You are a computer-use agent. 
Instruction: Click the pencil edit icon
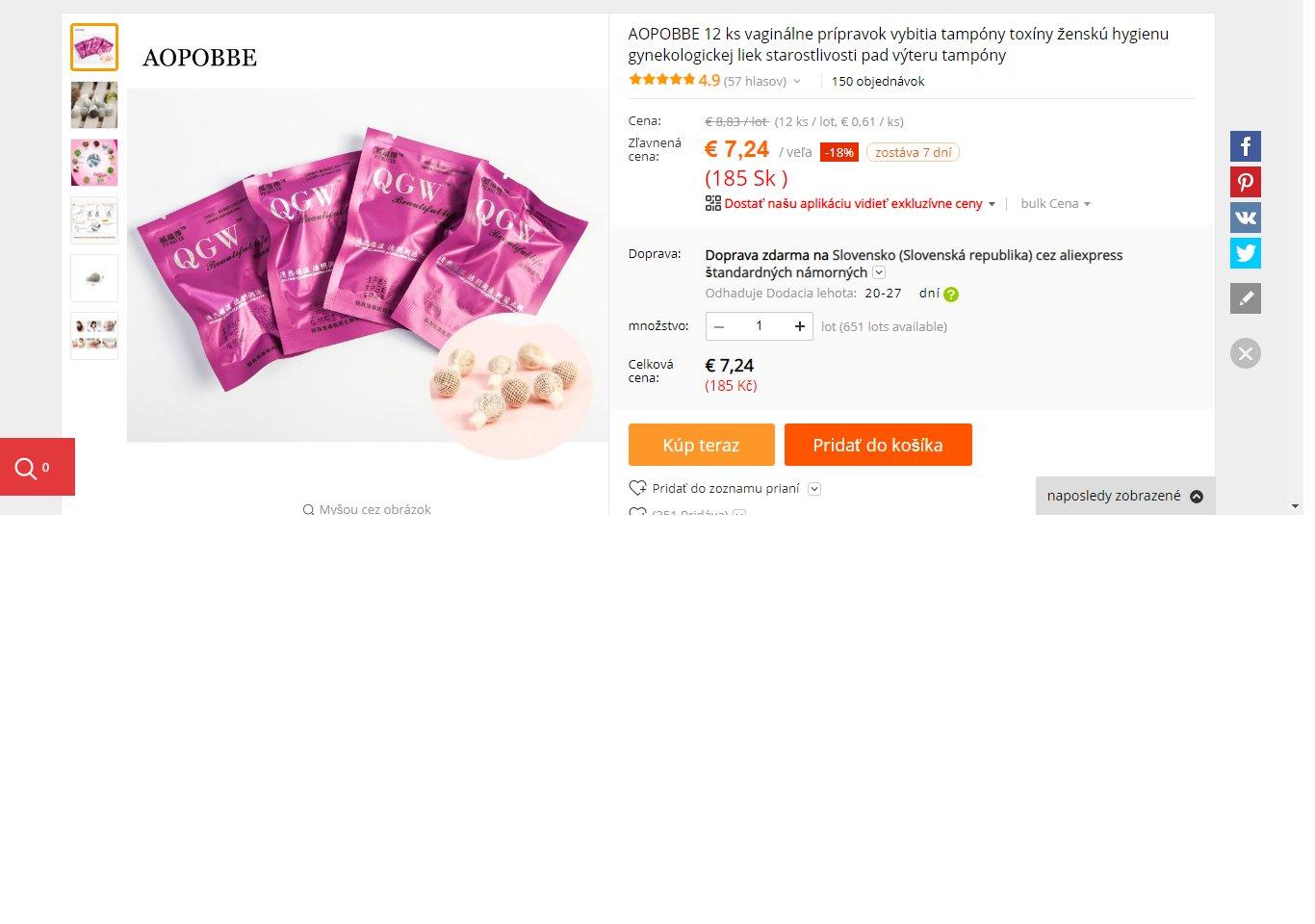tap(1245, 298)
